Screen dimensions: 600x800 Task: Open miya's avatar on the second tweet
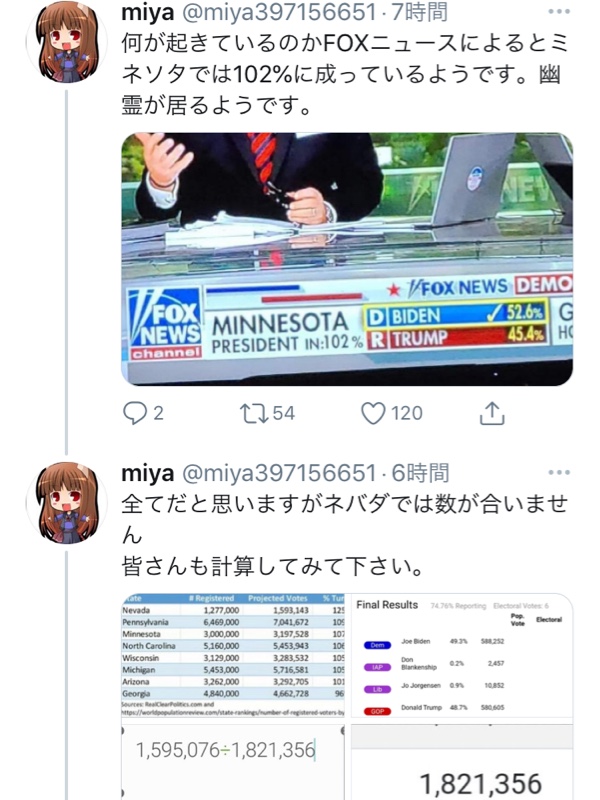click(67, 503)
